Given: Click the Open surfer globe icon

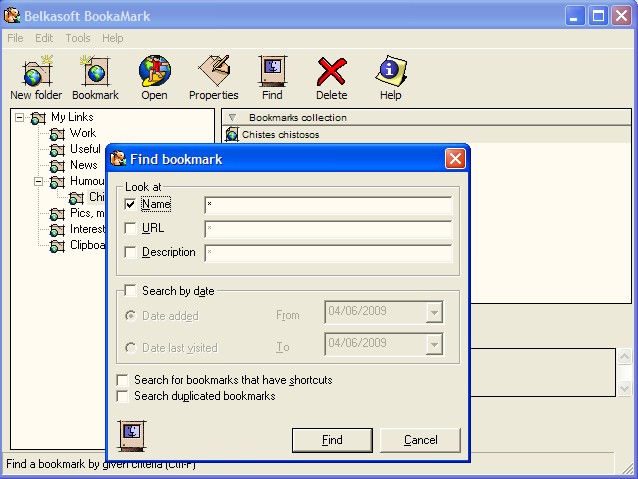Looking at the screenshot, I should [155, 71].
